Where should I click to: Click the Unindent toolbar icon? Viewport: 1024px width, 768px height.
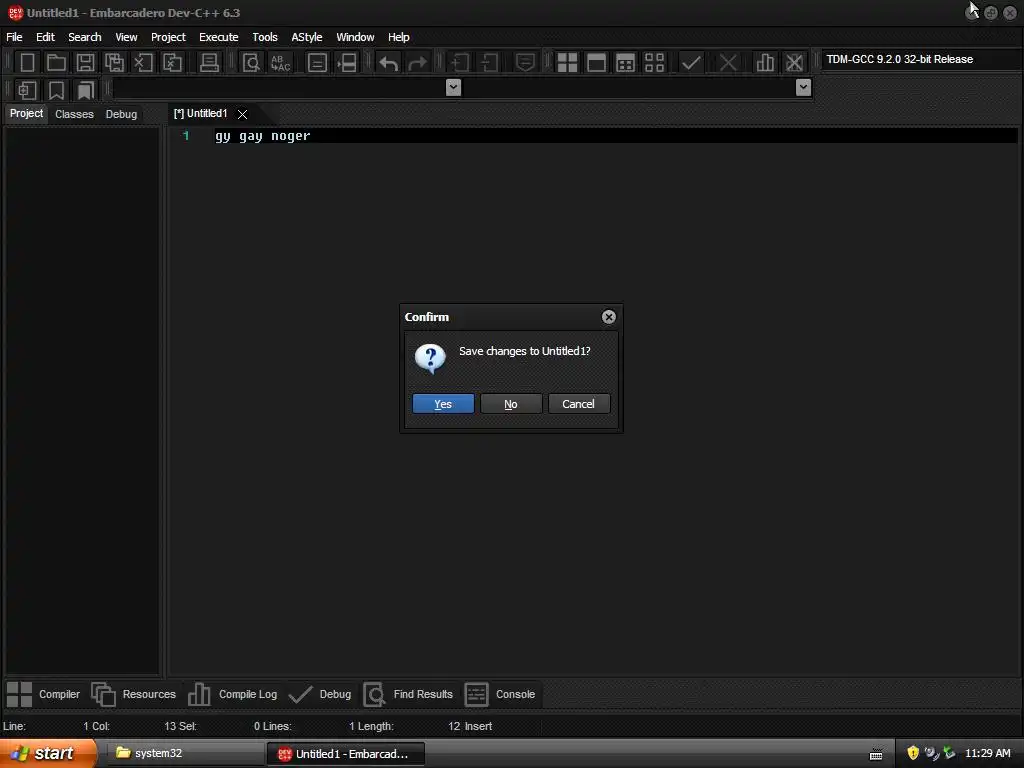[488, 63]
